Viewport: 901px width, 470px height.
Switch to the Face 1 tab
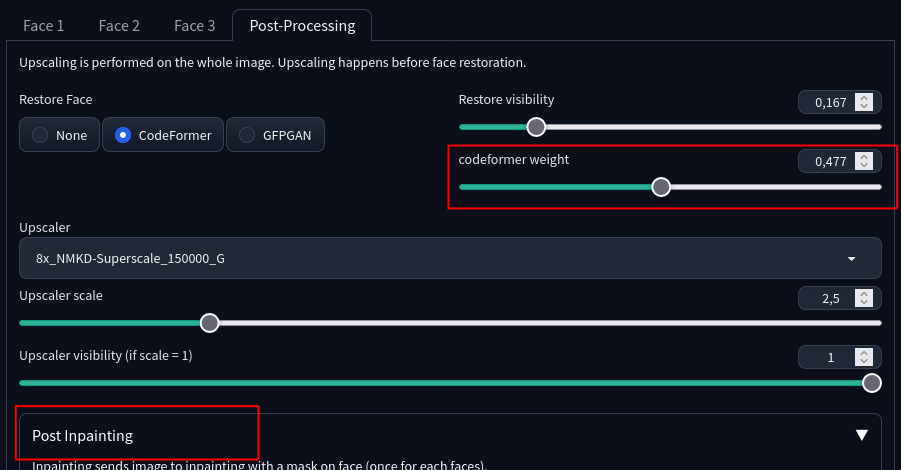[x=44, y=26]
